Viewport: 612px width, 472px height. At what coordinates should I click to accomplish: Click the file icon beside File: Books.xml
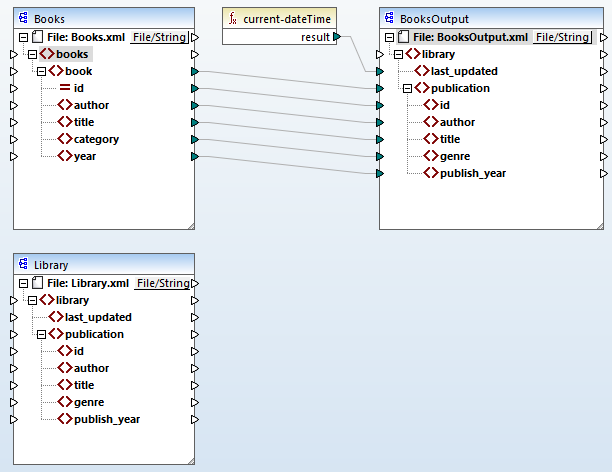point(37,37)
